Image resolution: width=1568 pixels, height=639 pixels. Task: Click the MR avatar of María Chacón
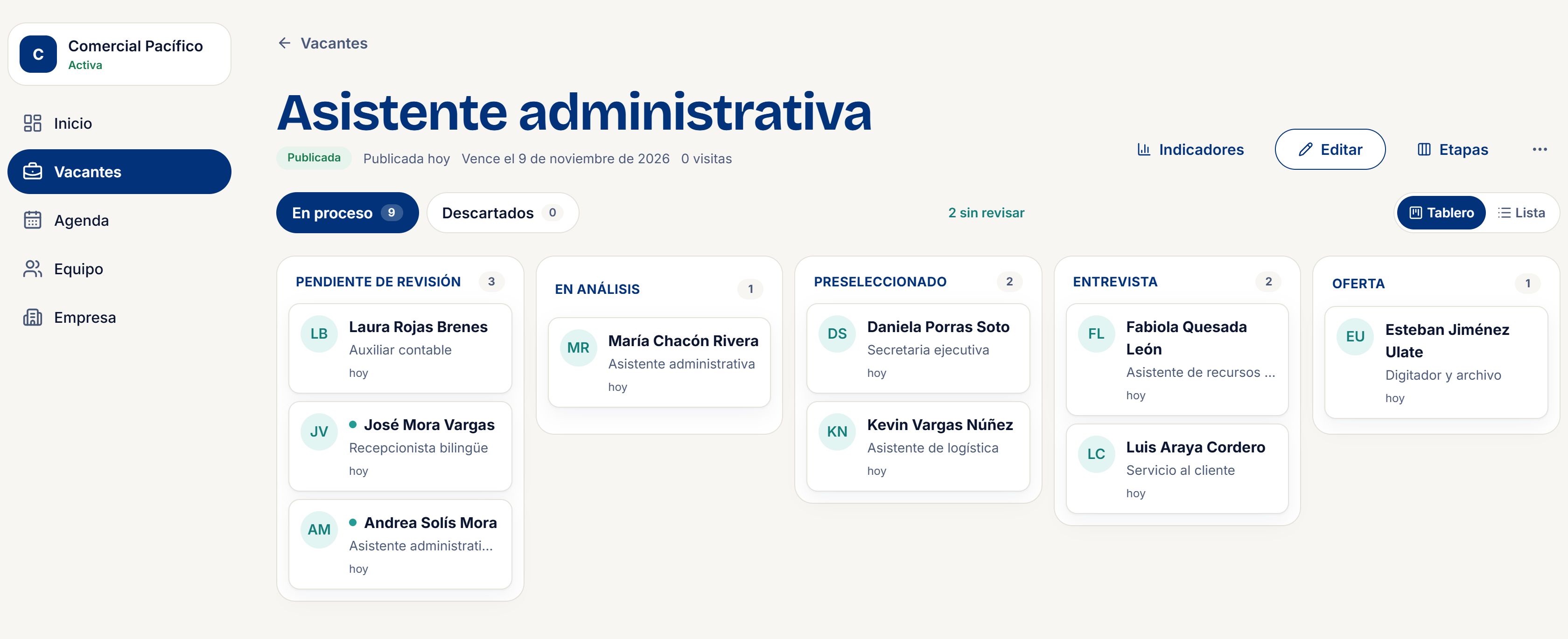[x=578, y=347]
